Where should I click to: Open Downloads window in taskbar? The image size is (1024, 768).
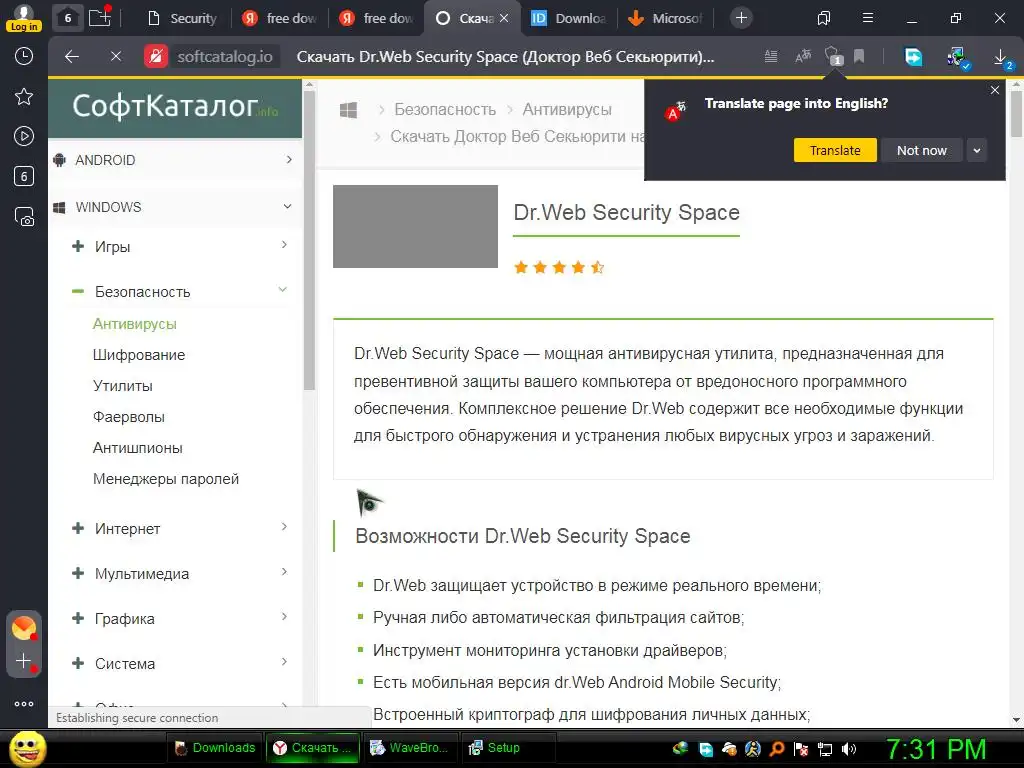[x=215, y=748]
